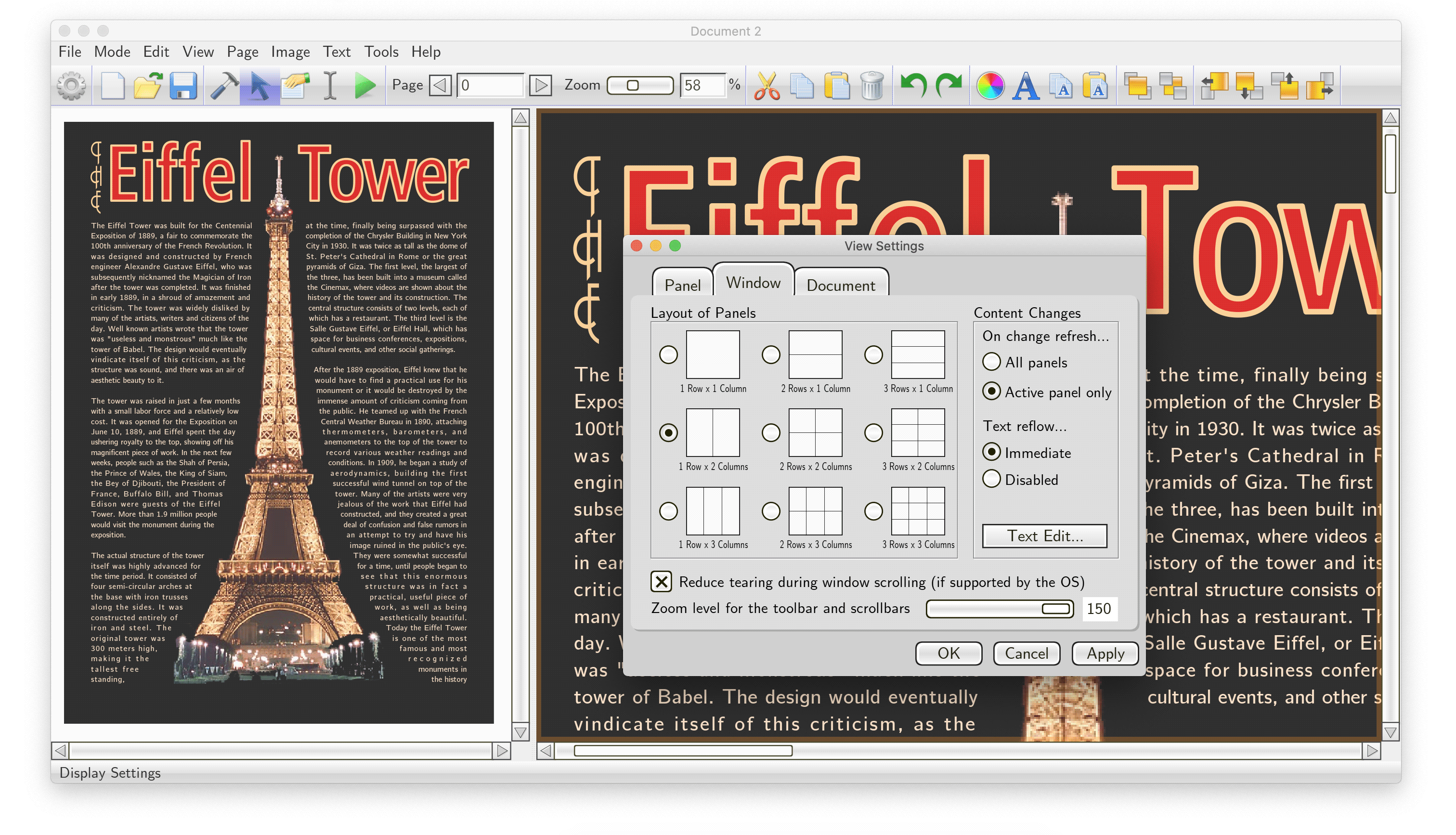
Task: Set text reflow to Disabled
Action: click(992, 479)
